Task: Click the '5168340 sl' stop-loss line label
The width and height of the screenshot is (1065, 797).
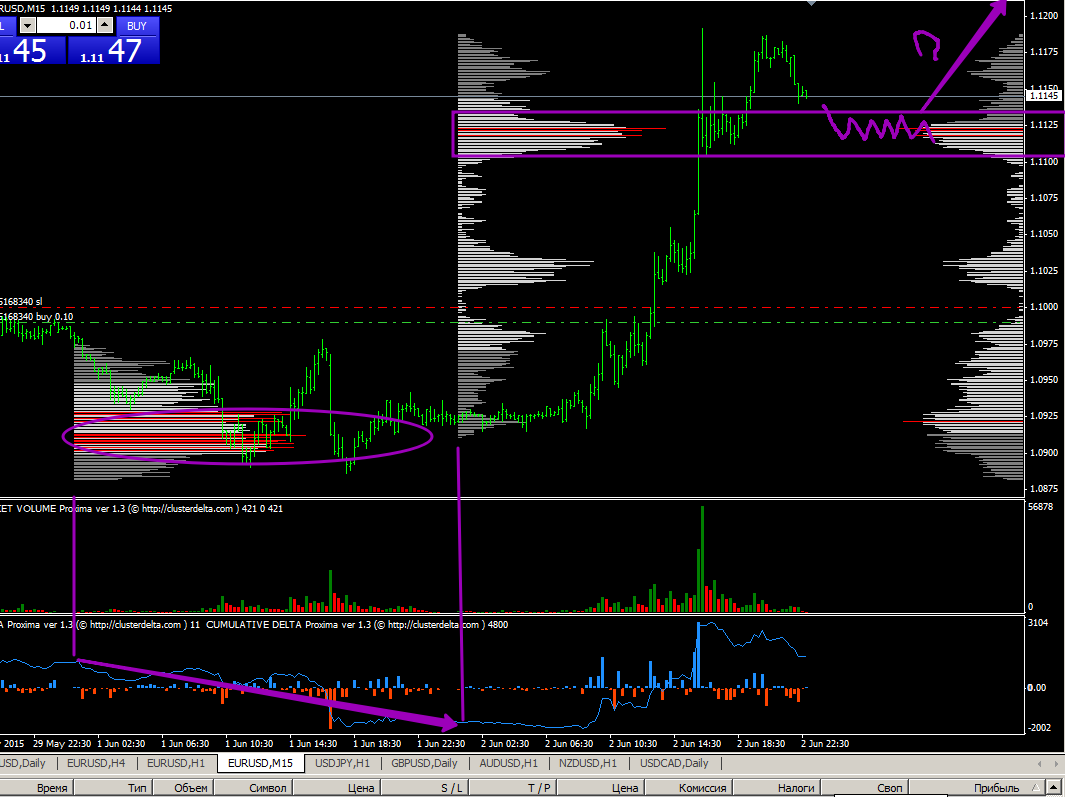Action: (20, 301)
